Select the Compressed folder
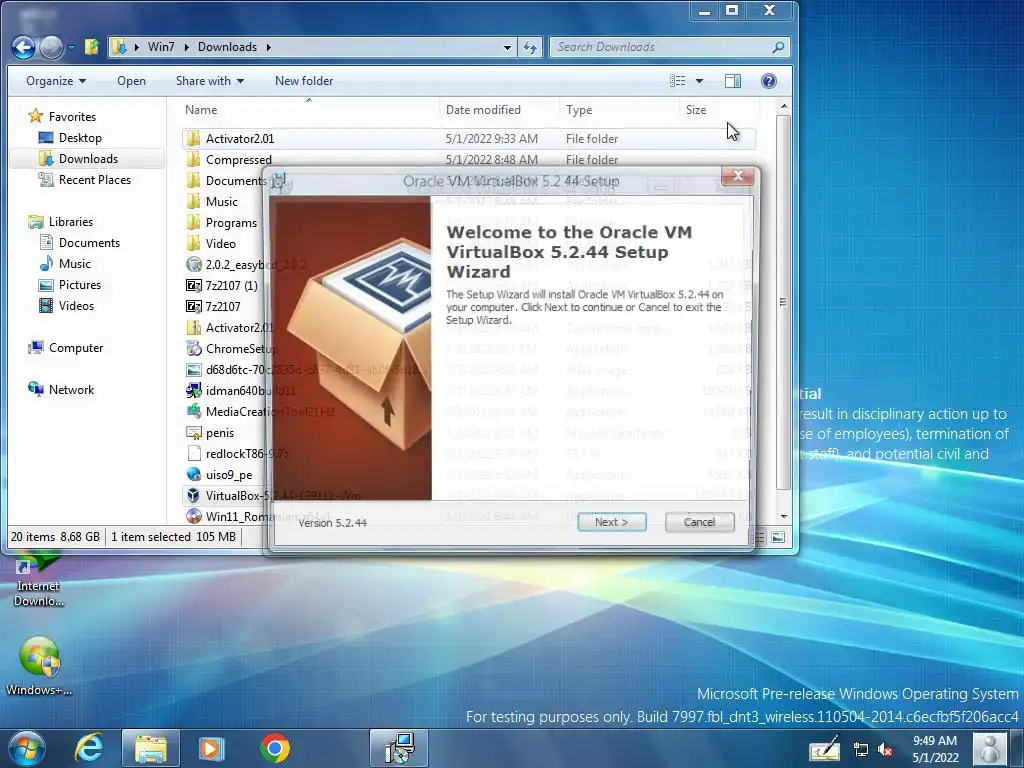 [238, 160]
